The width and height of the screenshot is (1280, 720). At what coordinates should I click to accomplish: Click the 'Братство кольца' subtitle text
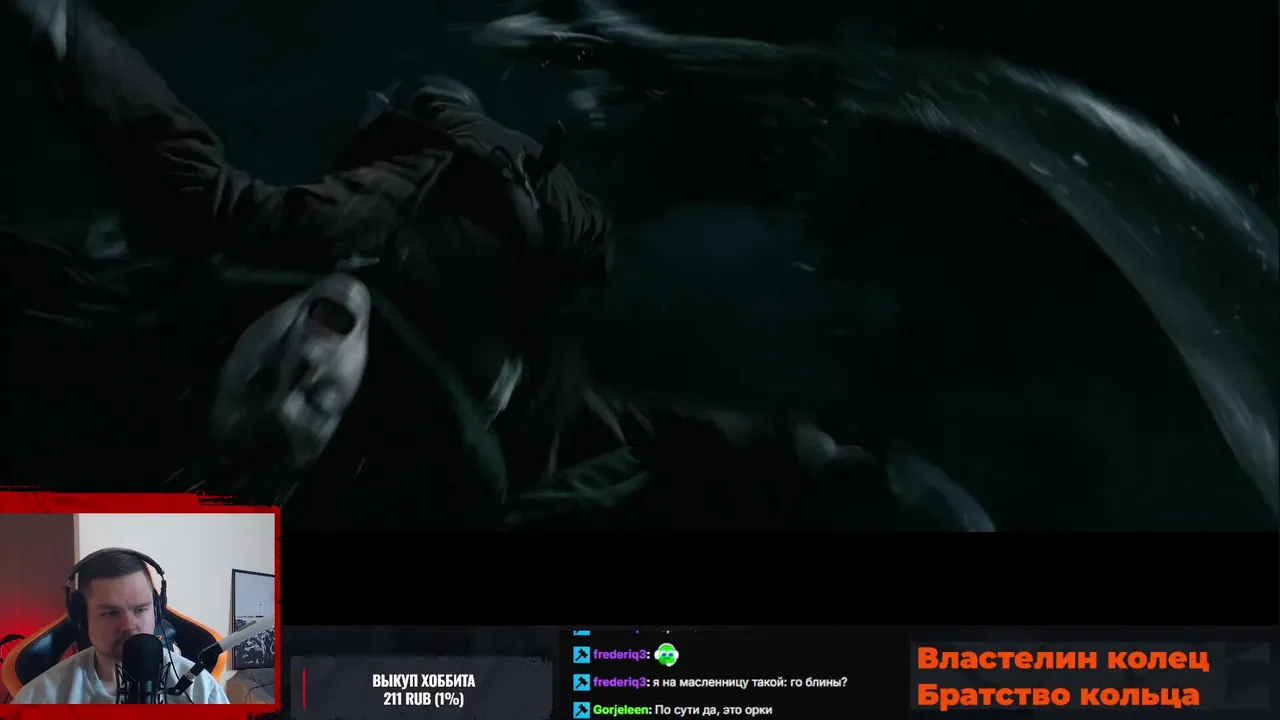(1058, 695)
